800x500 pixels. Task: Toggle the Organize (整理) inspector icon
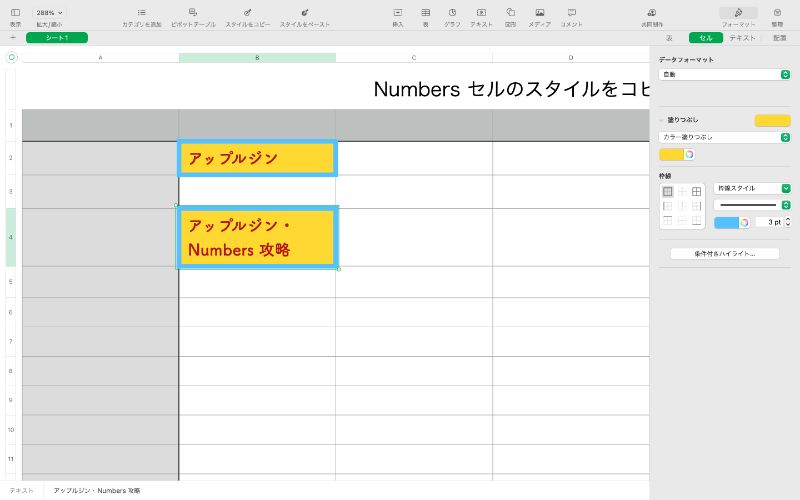click(x=777, y=12)
